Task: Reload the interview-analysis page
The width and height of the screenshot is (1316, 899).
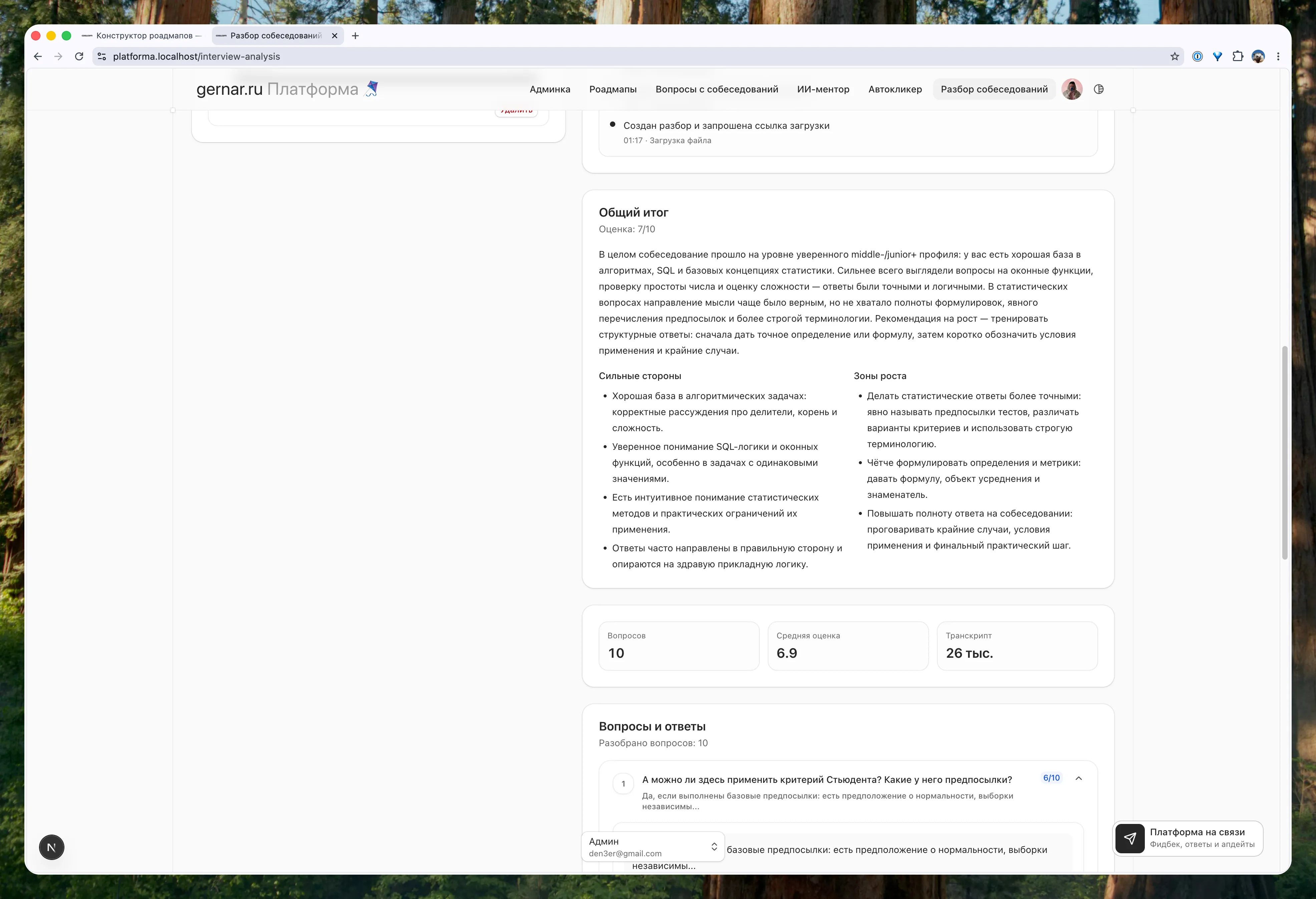Action: pos(79,57)
